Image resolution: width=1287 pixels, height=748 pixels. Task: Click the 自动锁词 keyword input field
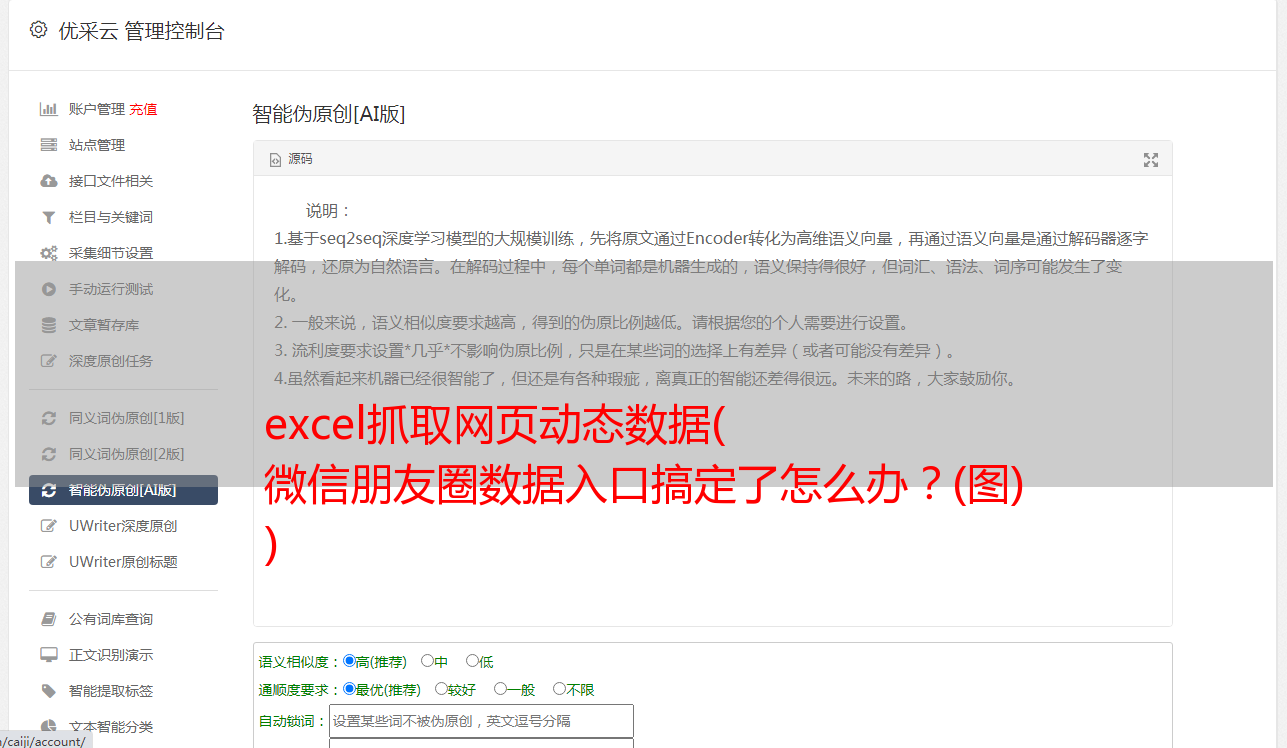point(481,721)
